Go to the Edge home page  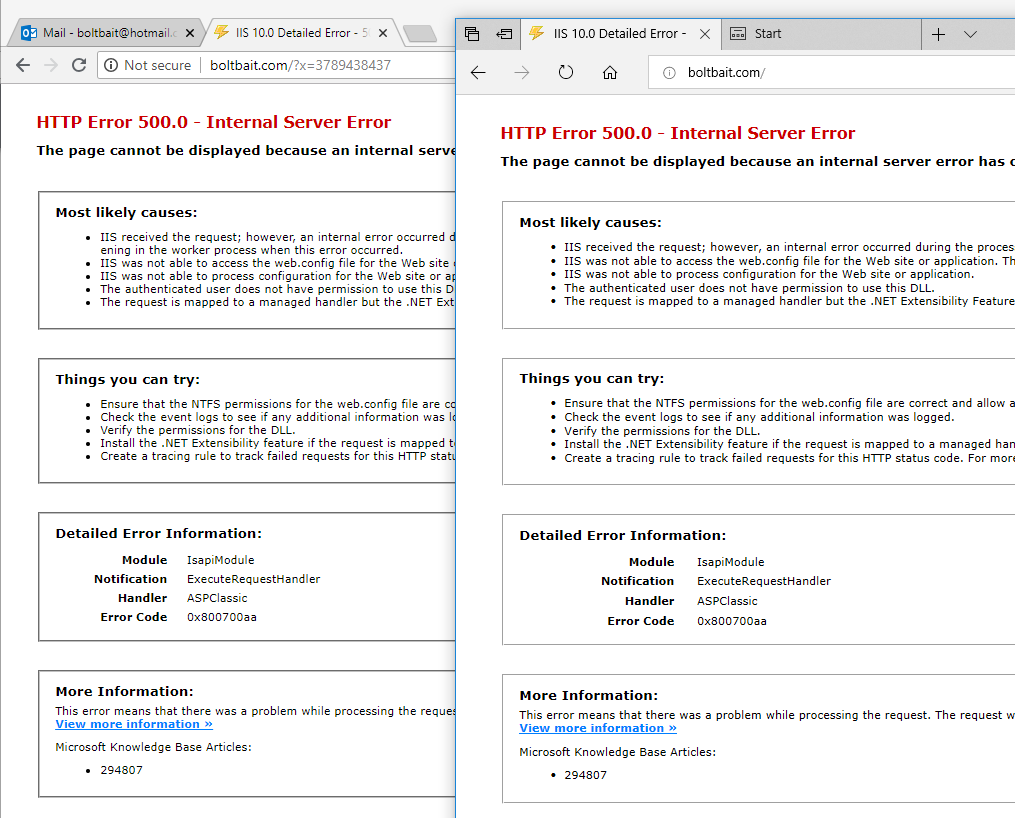[610, 73]
